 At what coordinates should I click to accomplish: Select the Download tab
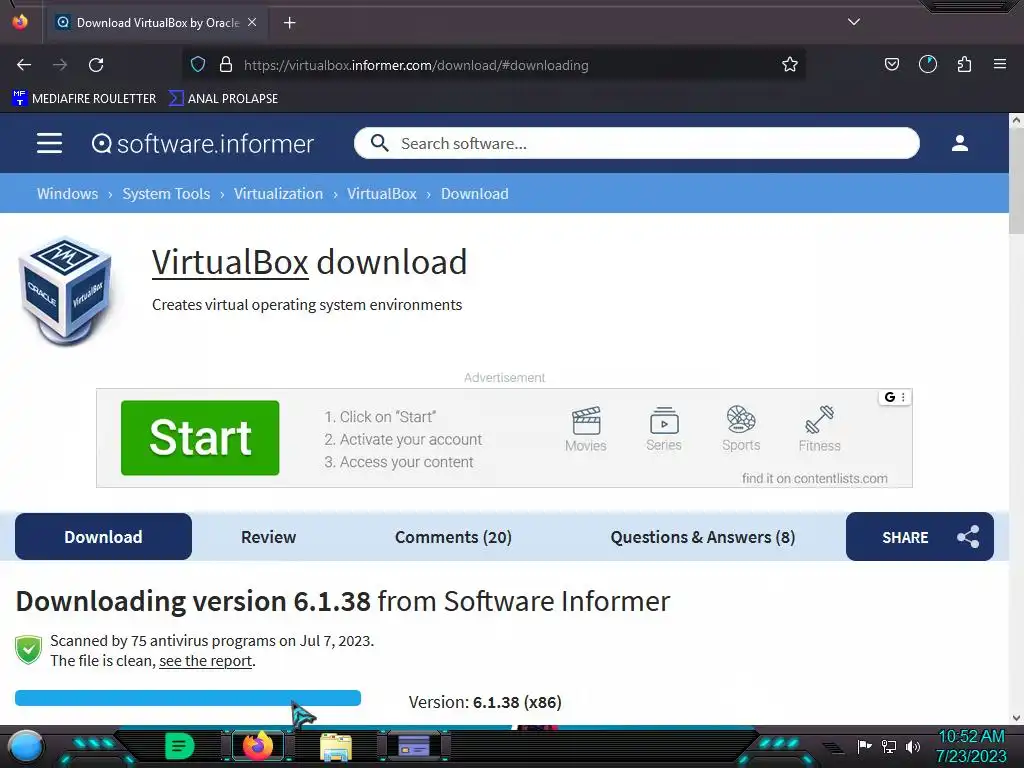click(103, 537)
